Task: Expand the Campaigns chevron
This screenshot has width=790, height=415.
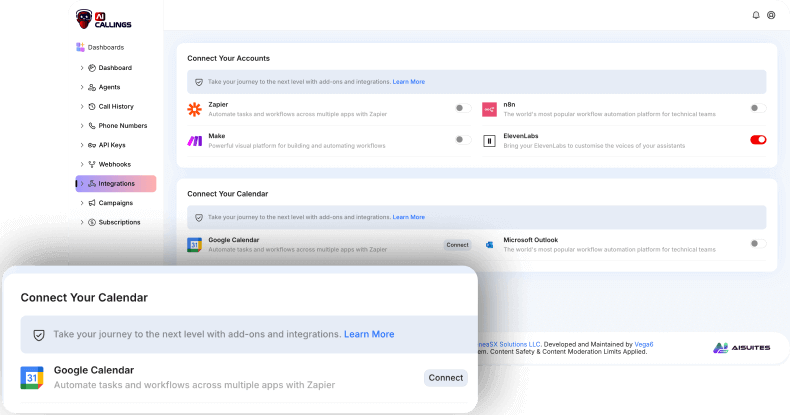Action: 82,203
